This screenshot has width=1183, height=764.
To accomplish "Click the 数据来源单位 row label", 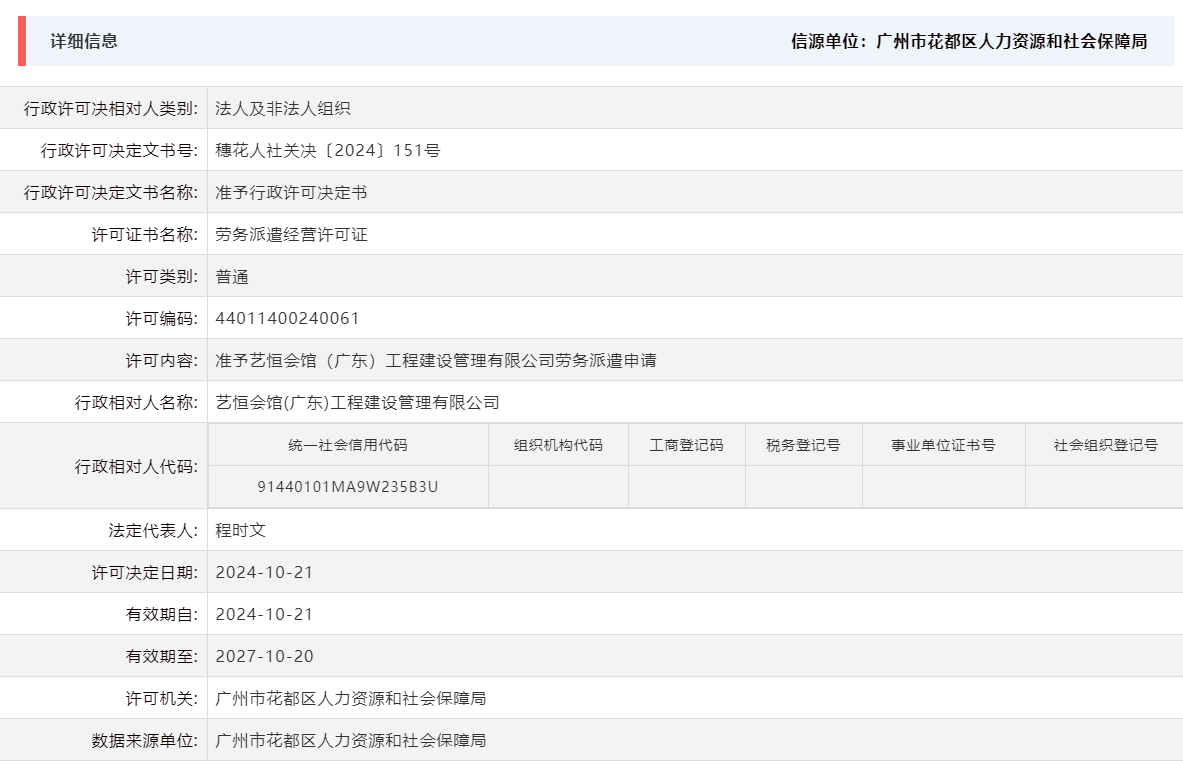I will tap(146, 740).
